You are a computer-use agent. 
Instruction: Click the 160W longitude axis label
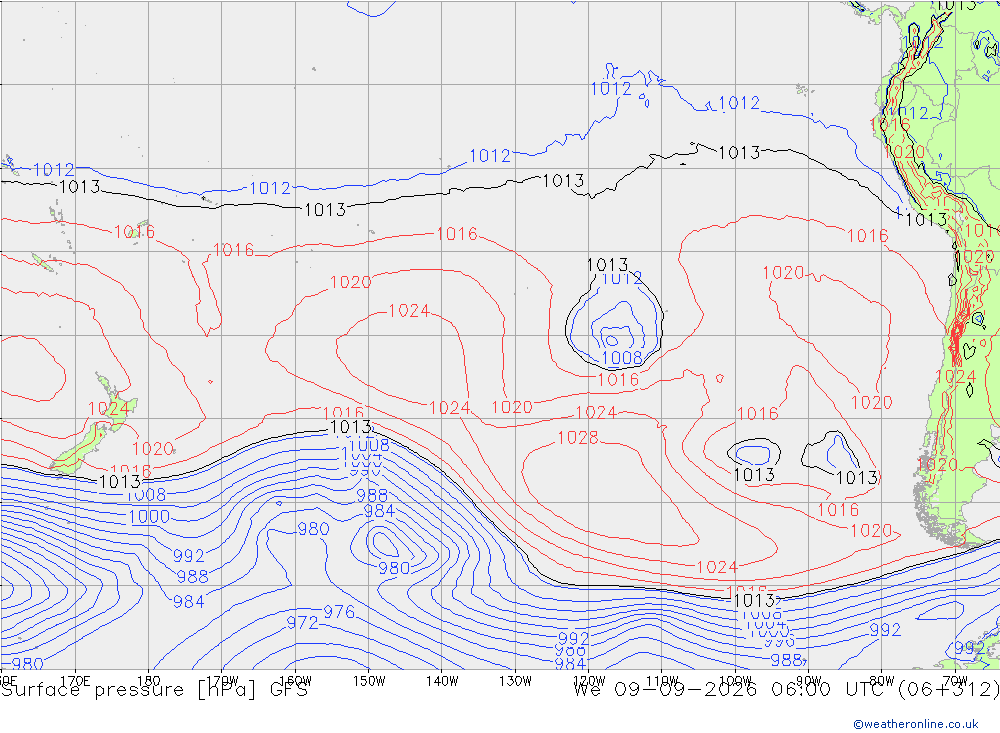295,681
